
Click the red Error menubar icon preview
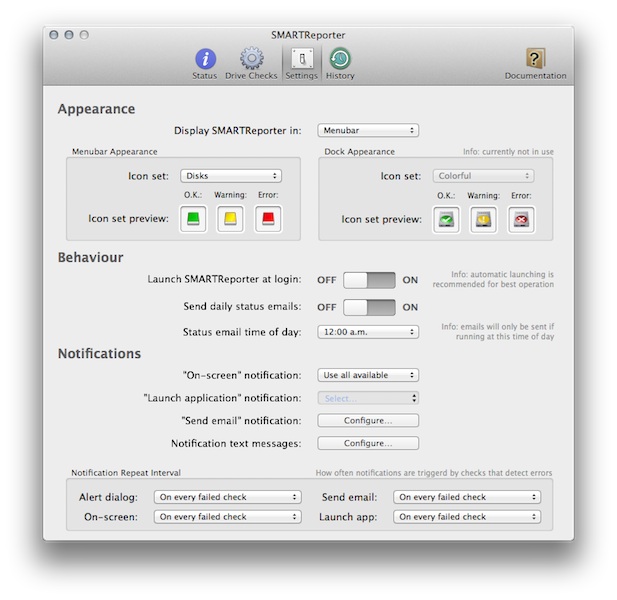pos(268,219)
